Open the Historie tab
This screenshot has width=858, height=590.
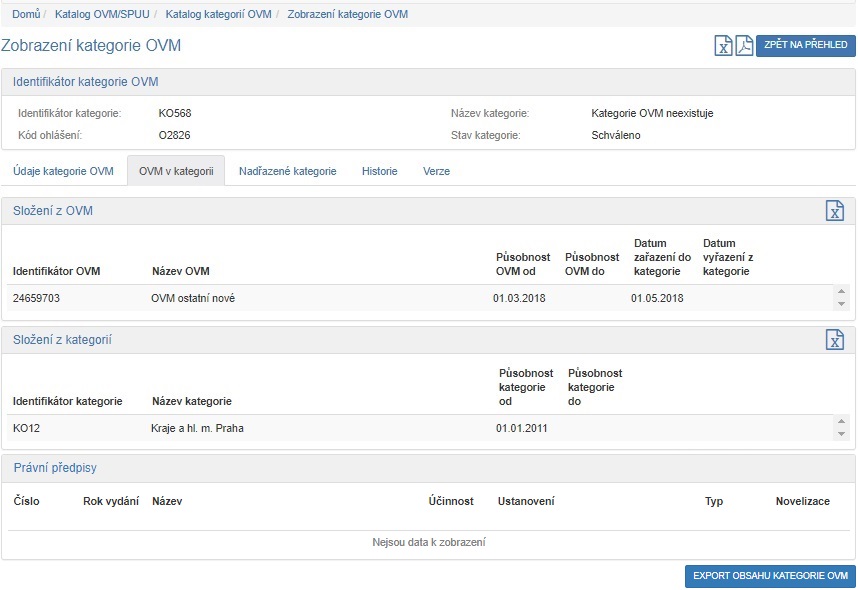coord(379,171)
